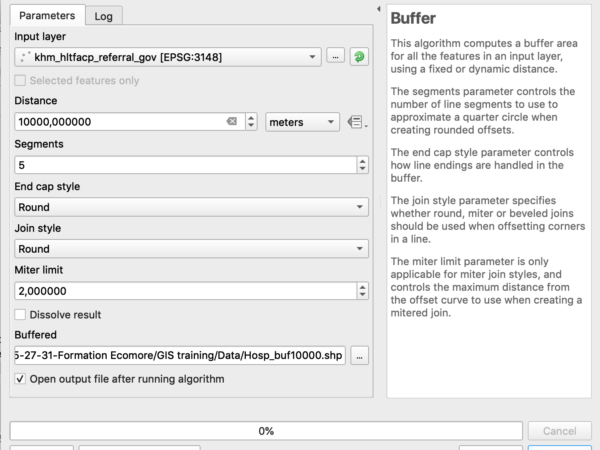Toggle the Selected features only checkbox
The height and width of the screenshot is (450, 600).
click(20, 80)
